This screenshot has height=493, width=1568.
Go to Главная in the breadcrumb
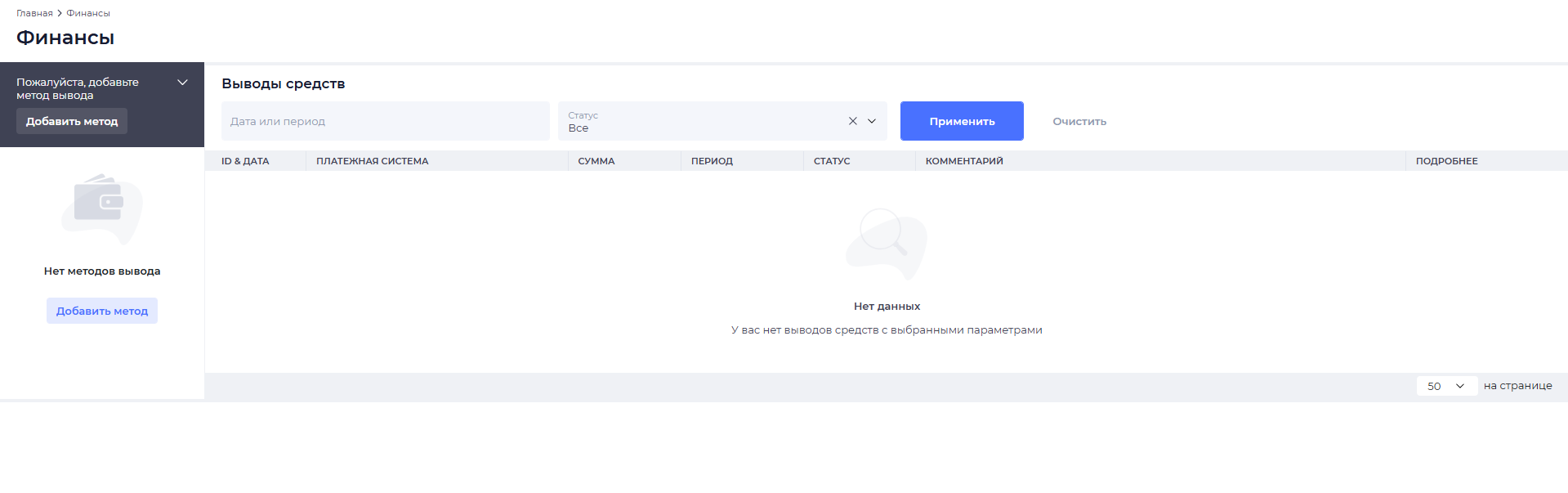point(34,13)
